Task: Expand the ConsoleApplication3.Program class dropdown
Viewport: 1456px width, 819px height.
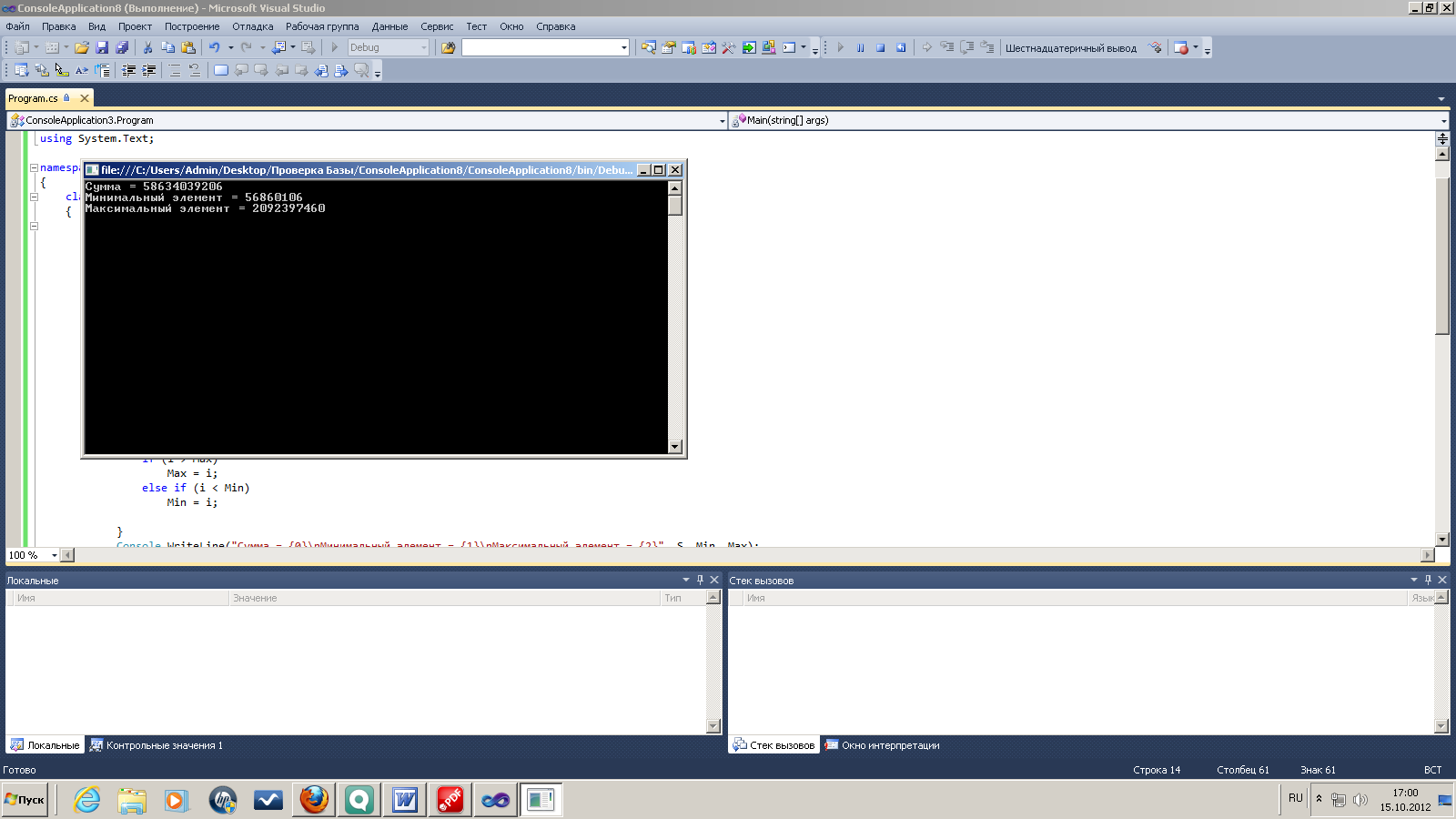Action: coord(722,120)
